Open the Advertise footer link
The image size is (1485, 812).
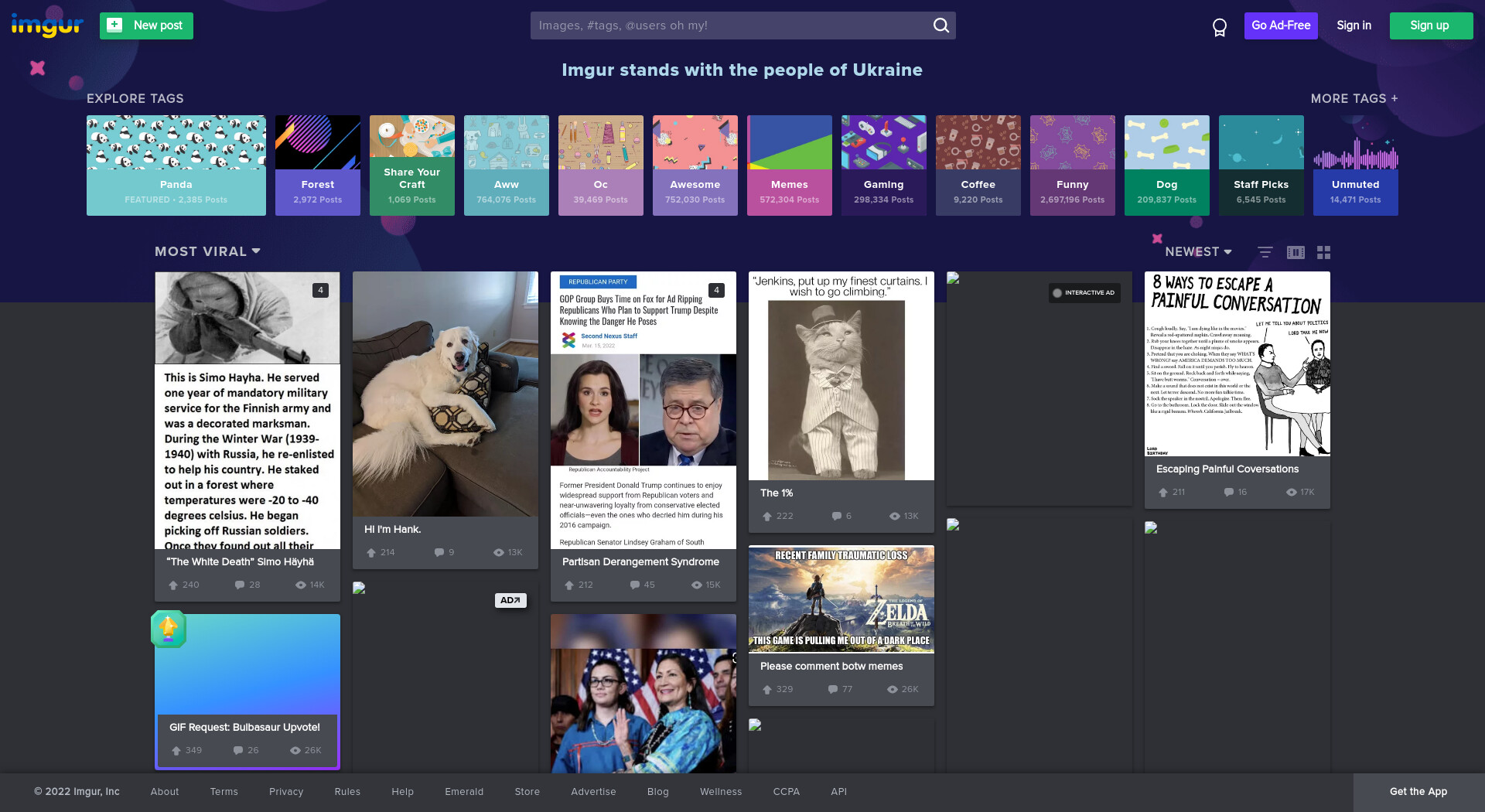click(594, 792)
